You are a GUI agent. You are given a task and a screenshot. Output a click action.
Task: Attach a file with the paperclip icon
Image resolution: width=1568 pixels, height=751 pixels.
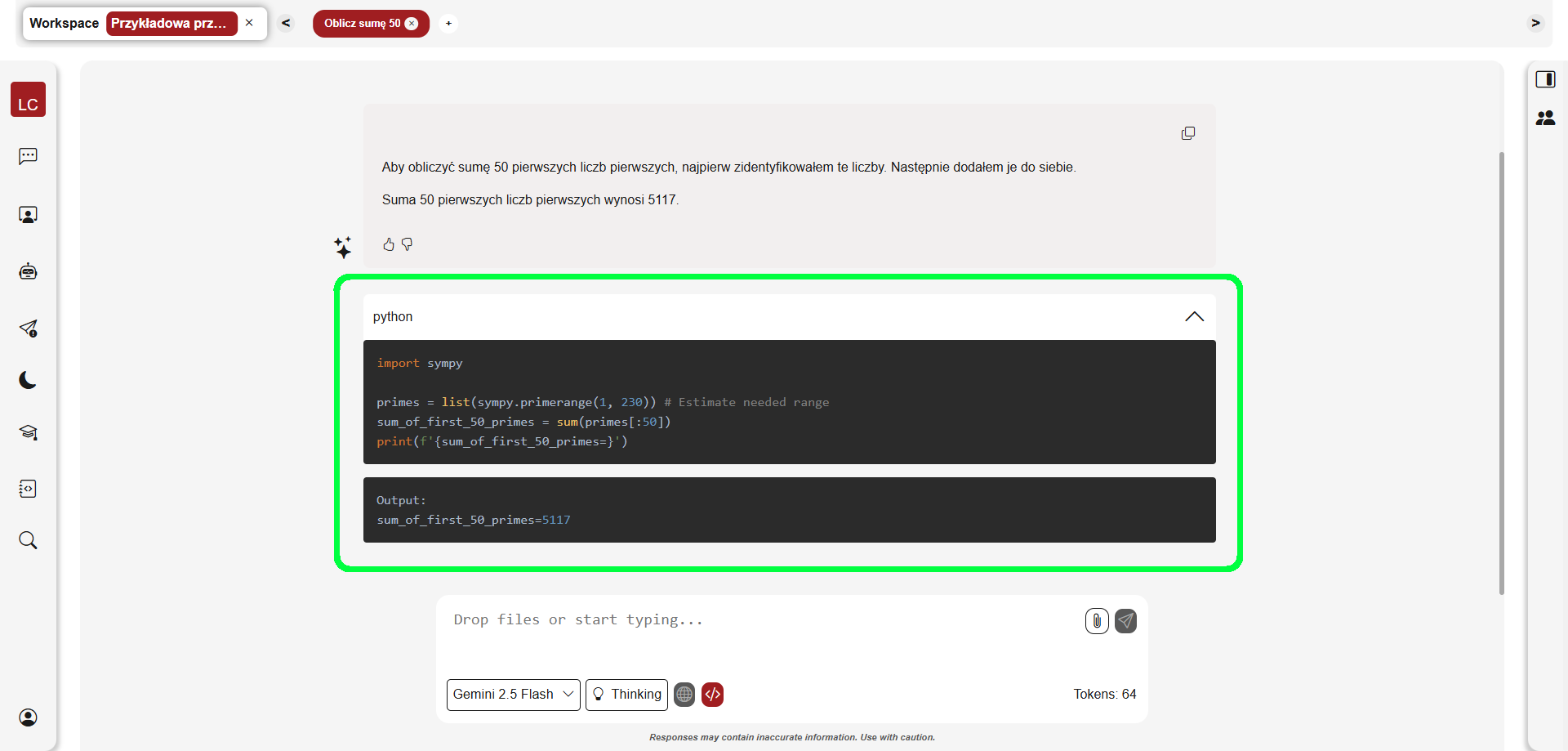click(1097, 621)
